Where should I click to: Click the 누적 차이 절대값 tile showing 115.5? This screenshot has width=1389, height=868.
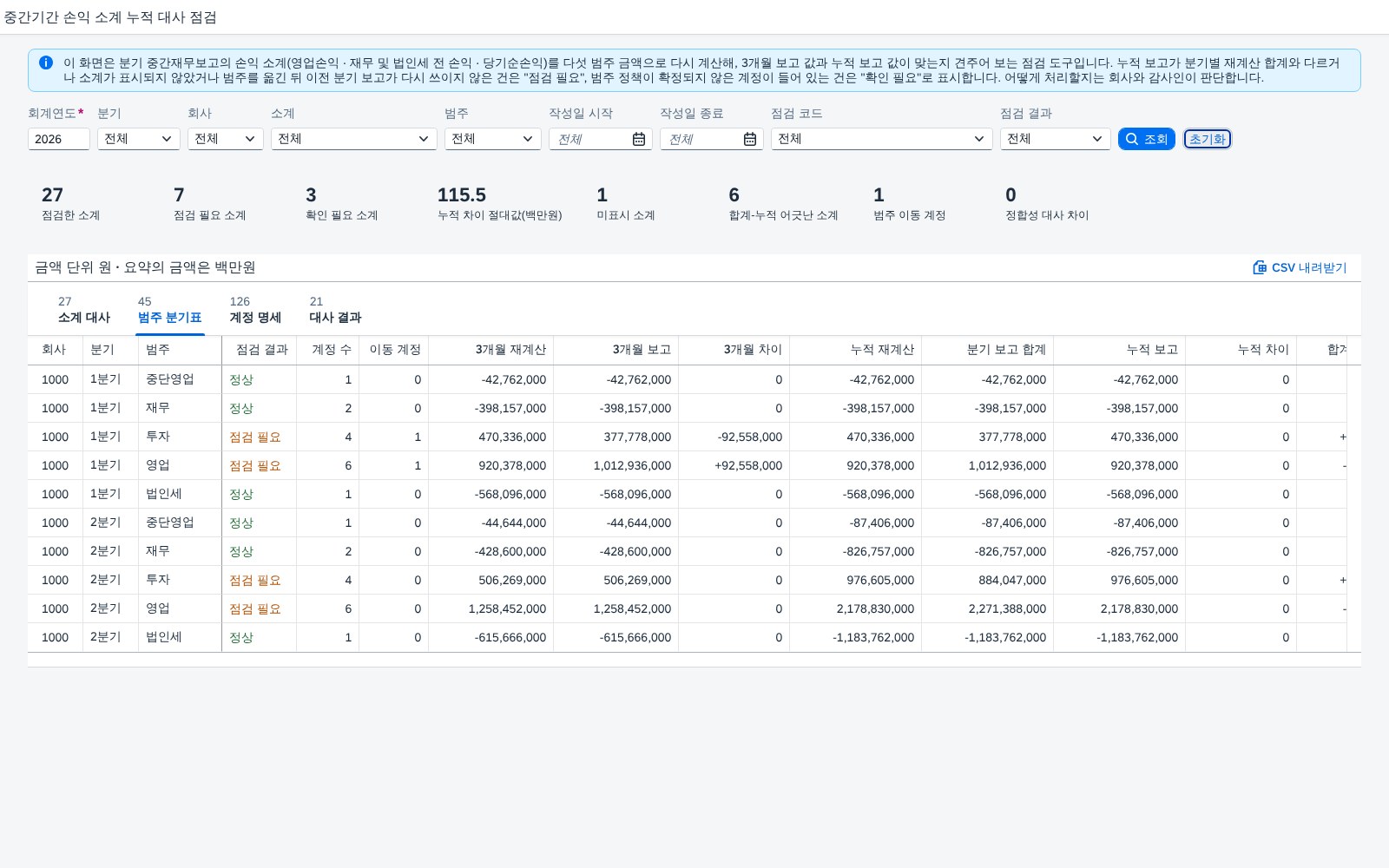click(x=500, y=204)
